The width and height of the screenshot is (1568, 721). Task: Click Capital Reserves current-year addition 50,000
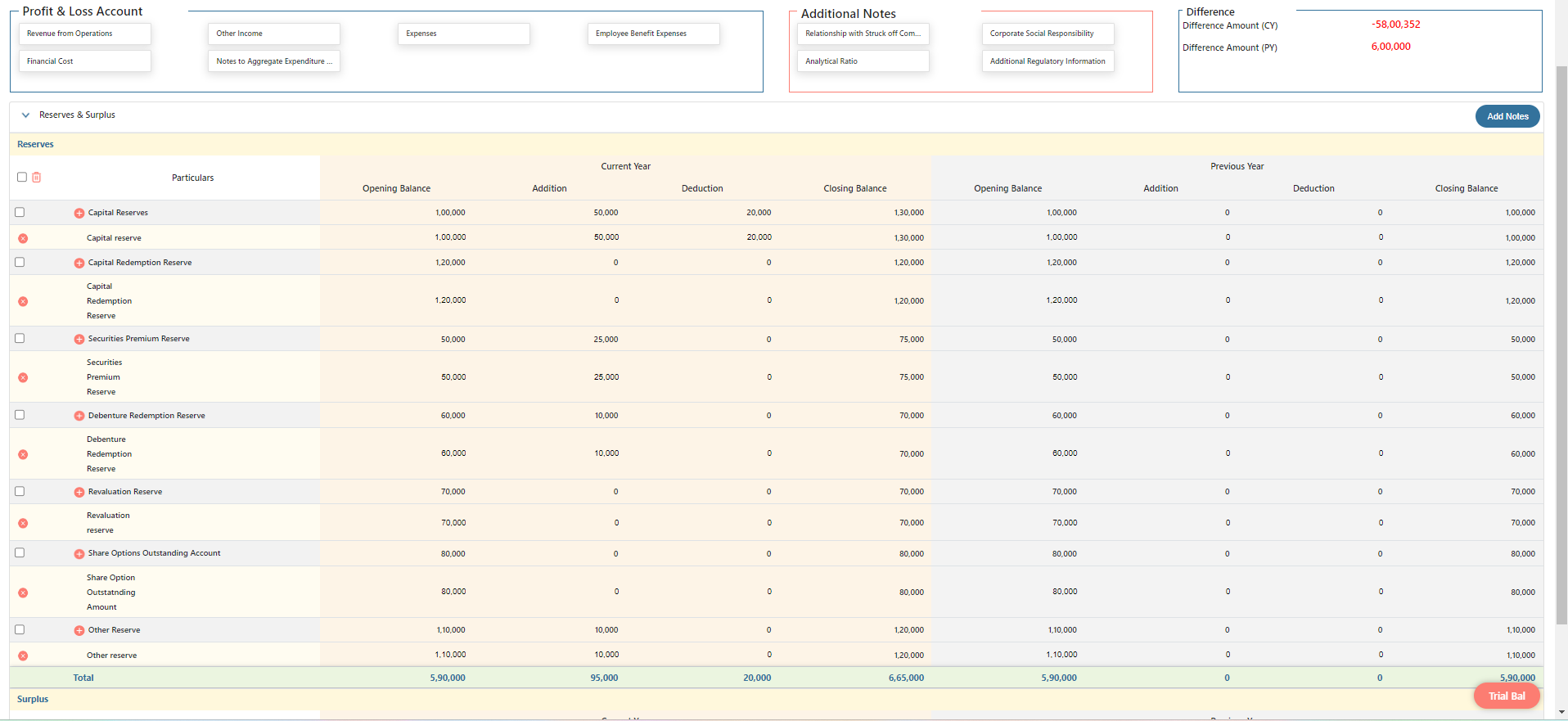[606, 213]
